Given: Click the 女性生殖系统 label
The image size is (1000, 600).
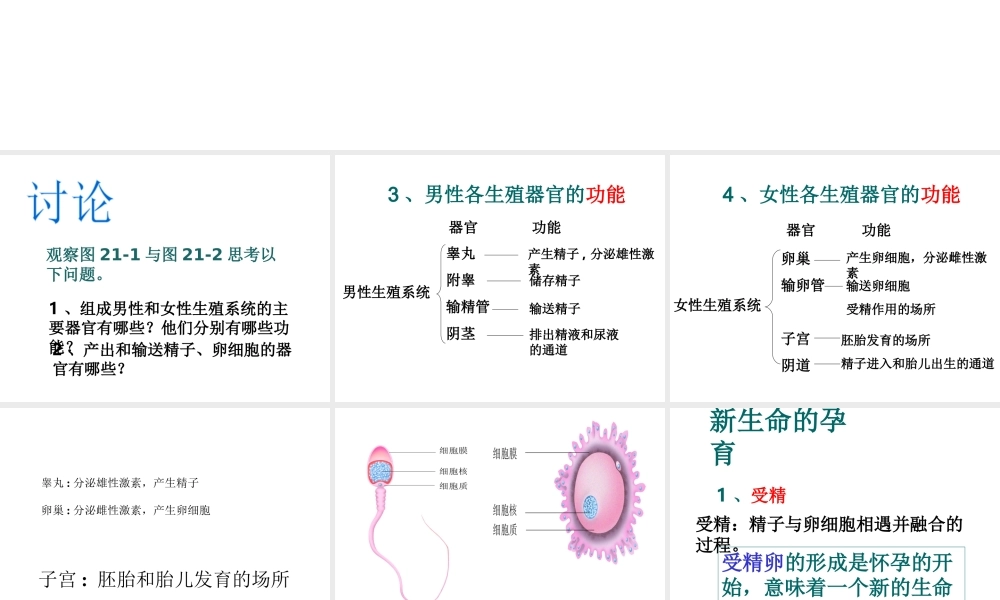Looking at the screenshot, I should point(717,305).
